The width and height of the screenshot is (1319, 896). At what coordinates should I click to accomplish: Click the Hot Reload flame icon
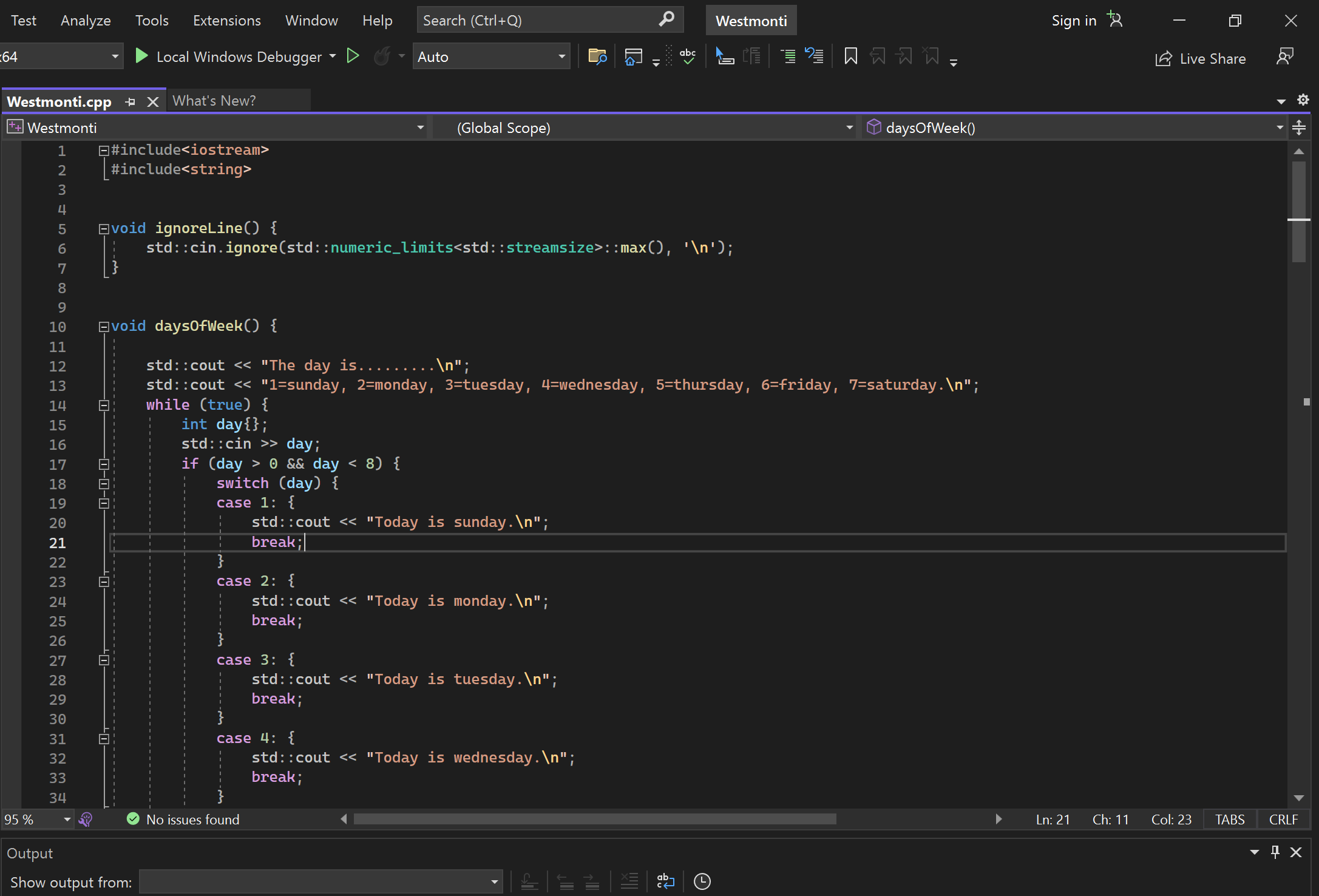[x=383, y=56]
